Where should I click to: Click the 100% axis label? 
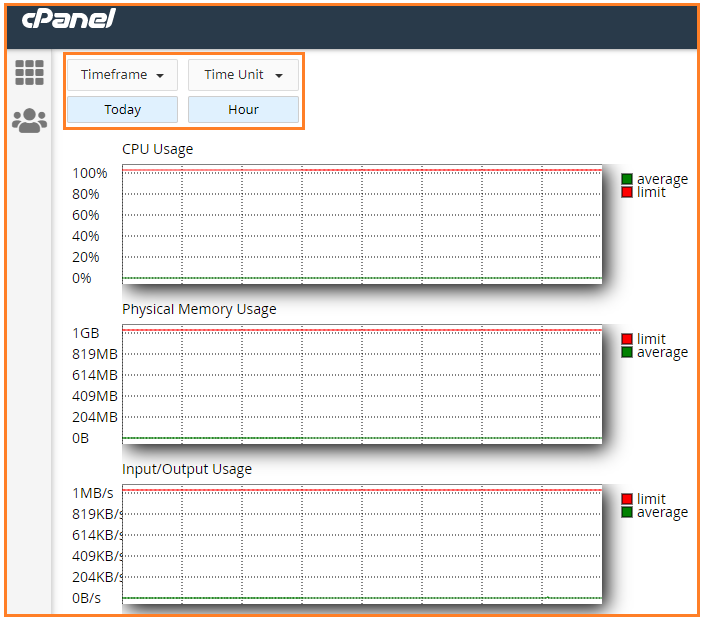[x=90, y=173]
